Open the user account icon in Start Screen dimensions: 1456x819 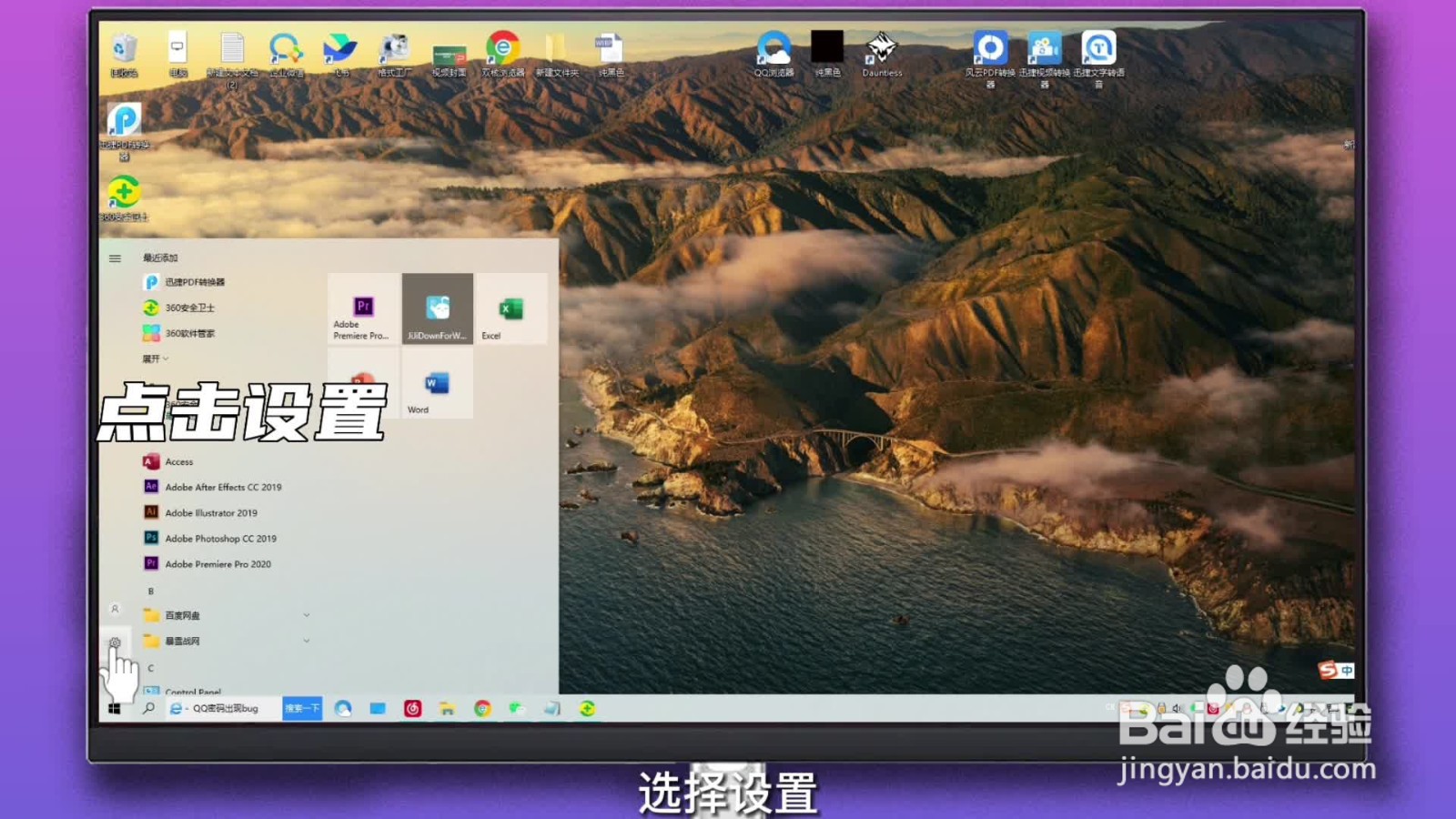[115, 609]
